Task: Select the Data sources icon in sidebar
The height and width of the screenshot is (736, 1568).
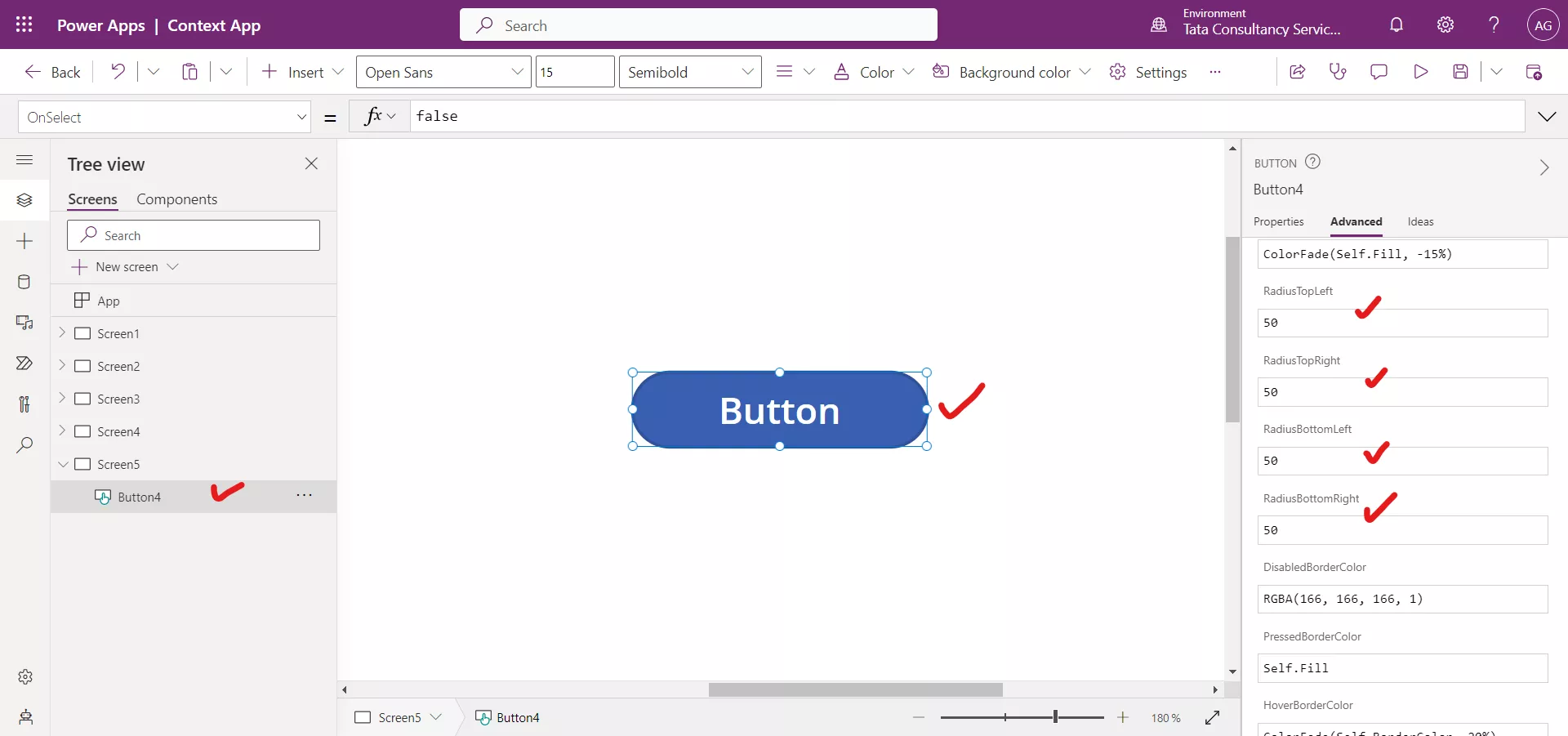Action: coord(24,282)
